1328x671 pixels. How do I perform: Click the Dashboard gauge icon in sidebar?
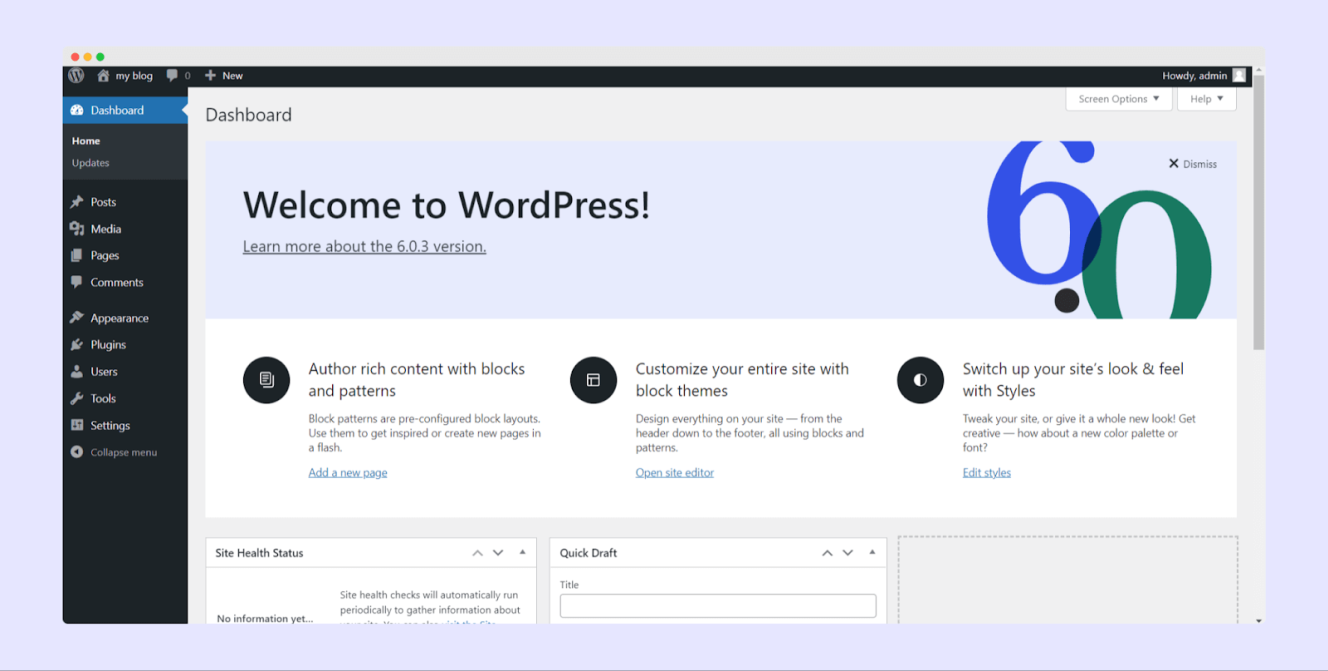coord(77,110)
